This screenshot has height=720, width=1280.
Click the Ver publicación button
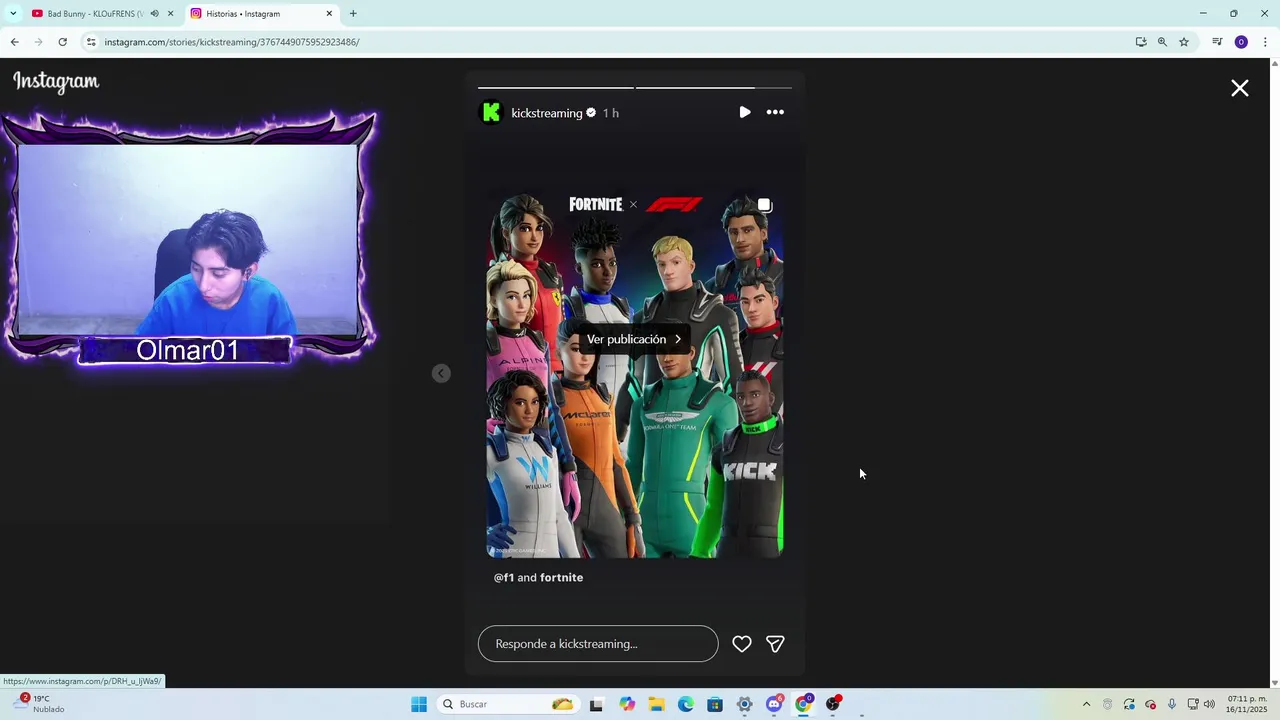(634, 339)
